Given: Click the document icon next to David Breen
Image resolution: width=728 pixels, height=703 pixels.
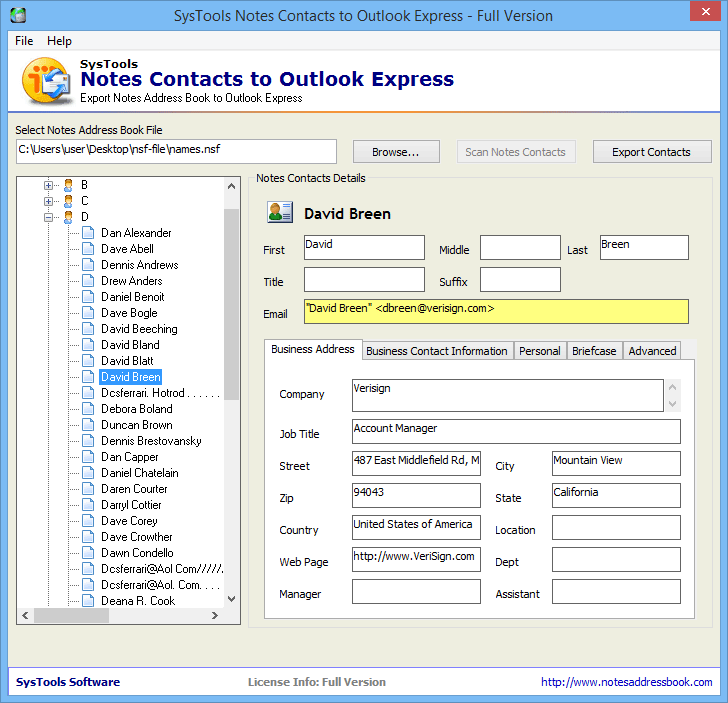Looking at the screenshot, I should pos(88,377).
